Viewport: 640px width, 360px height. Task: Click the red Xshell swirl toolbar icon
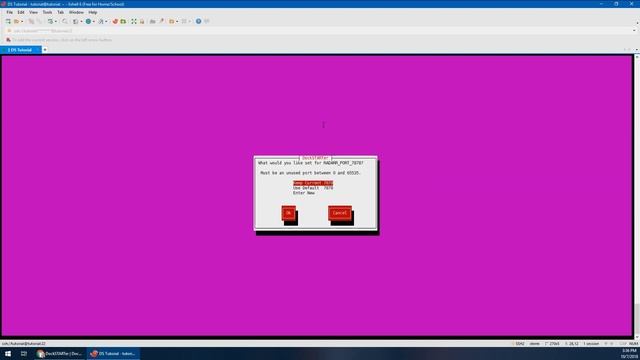pyautogui.click(x=115, y=21)
